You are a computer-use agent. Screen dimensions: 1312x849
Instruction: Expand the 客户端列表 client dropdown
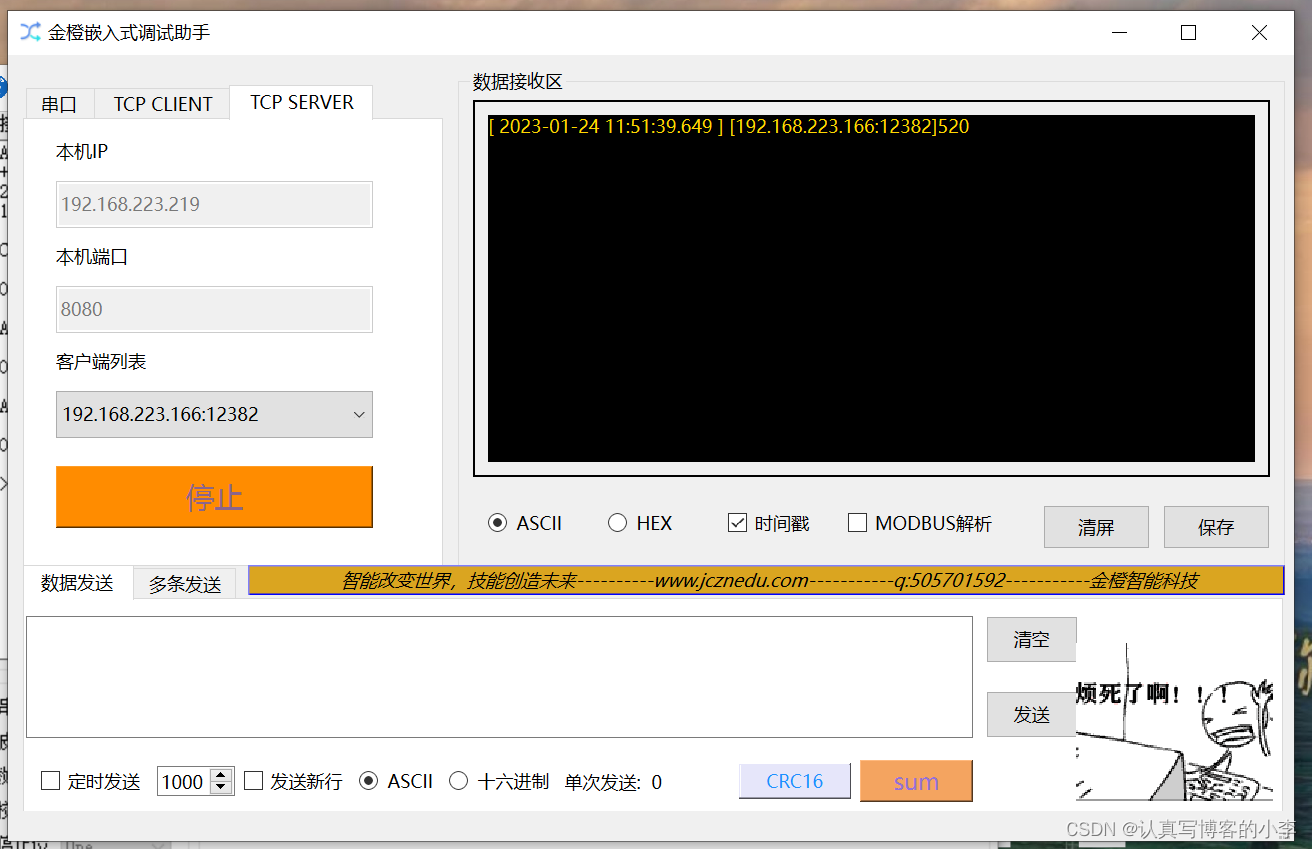coord(214,414)
